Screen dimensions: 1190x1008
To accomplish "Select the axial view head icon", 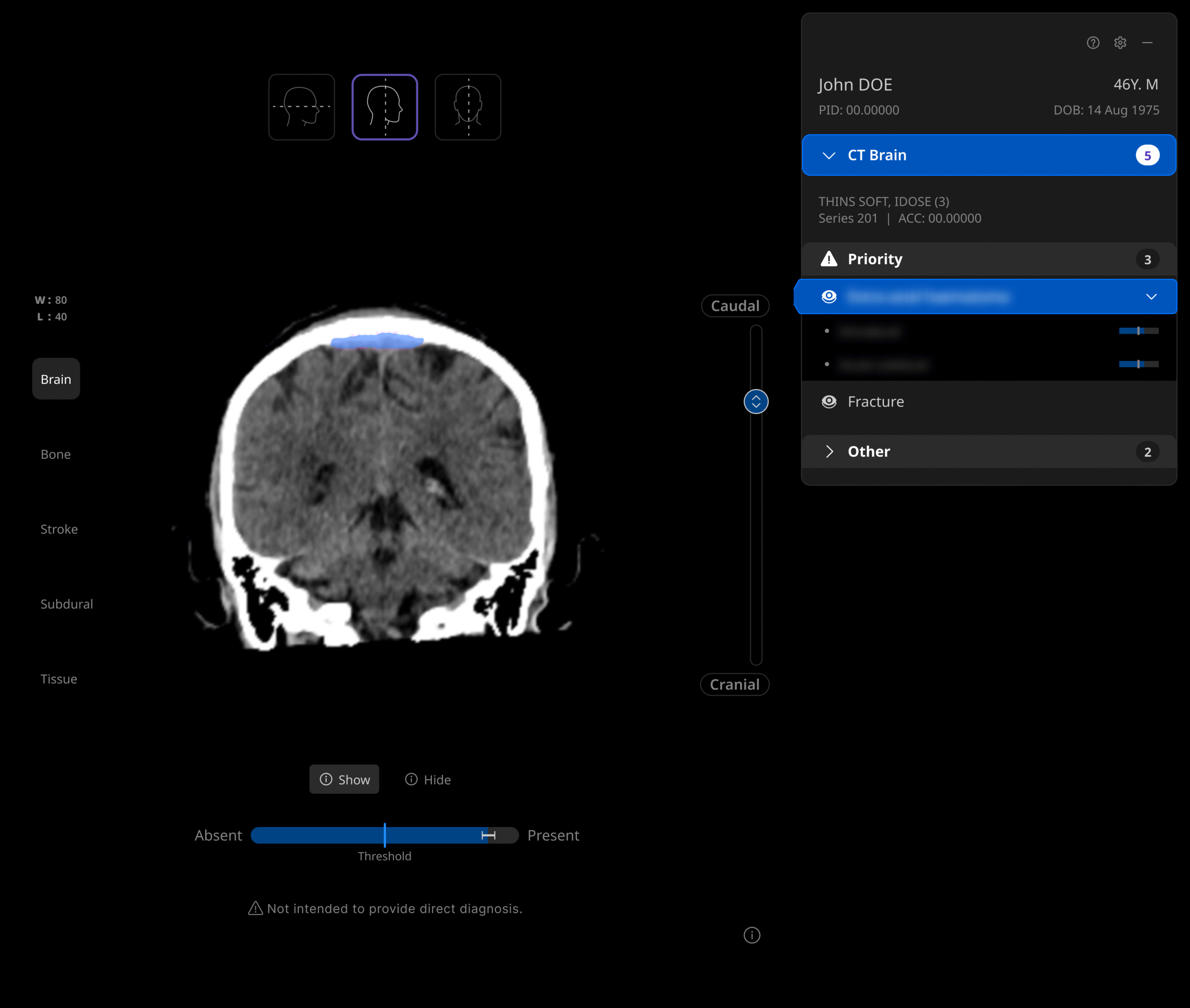I will (x=302, y=107).
